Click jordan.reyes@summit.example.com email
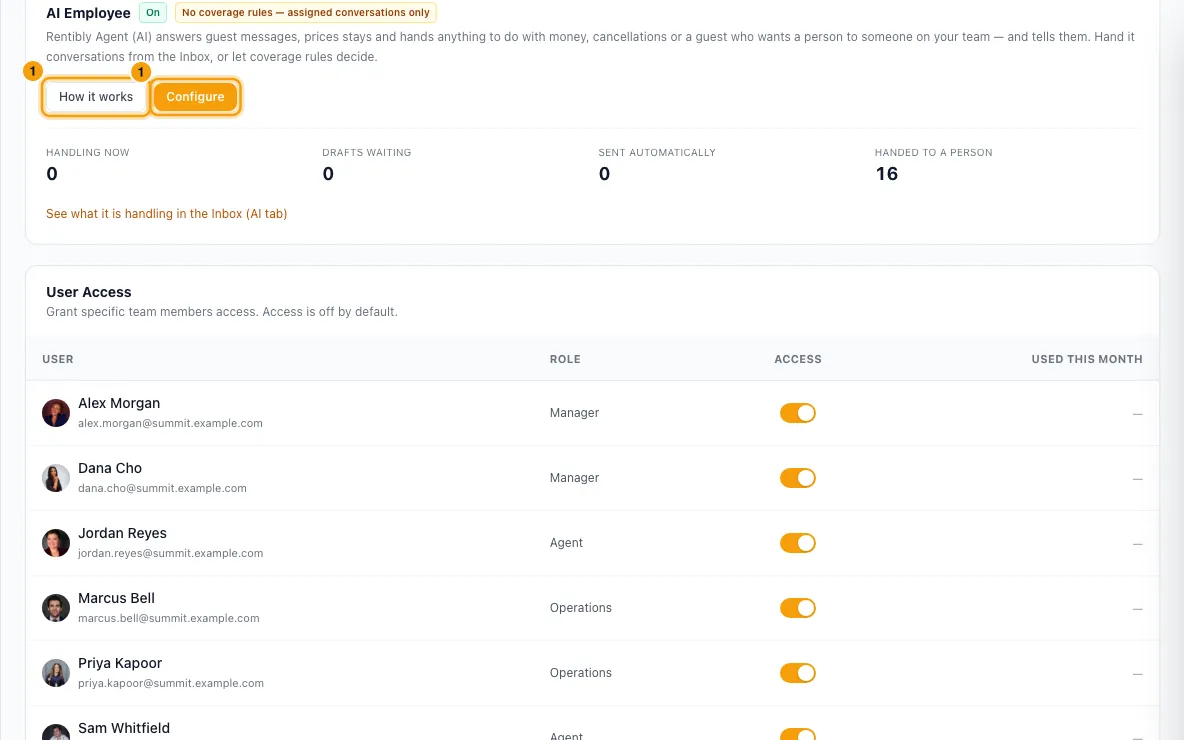The width and height of the screenshot is (1184, 740). pos(171,553)
